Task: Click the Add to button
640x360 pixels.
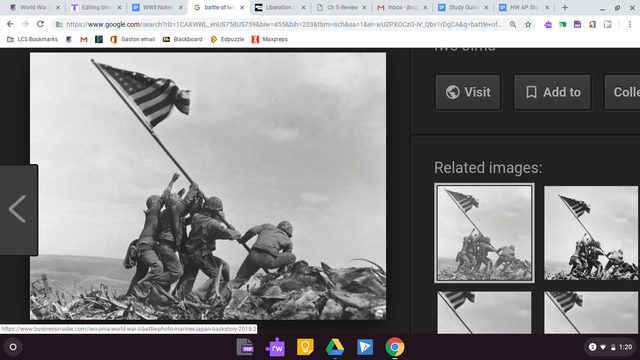Action: (x=552, y=92)
